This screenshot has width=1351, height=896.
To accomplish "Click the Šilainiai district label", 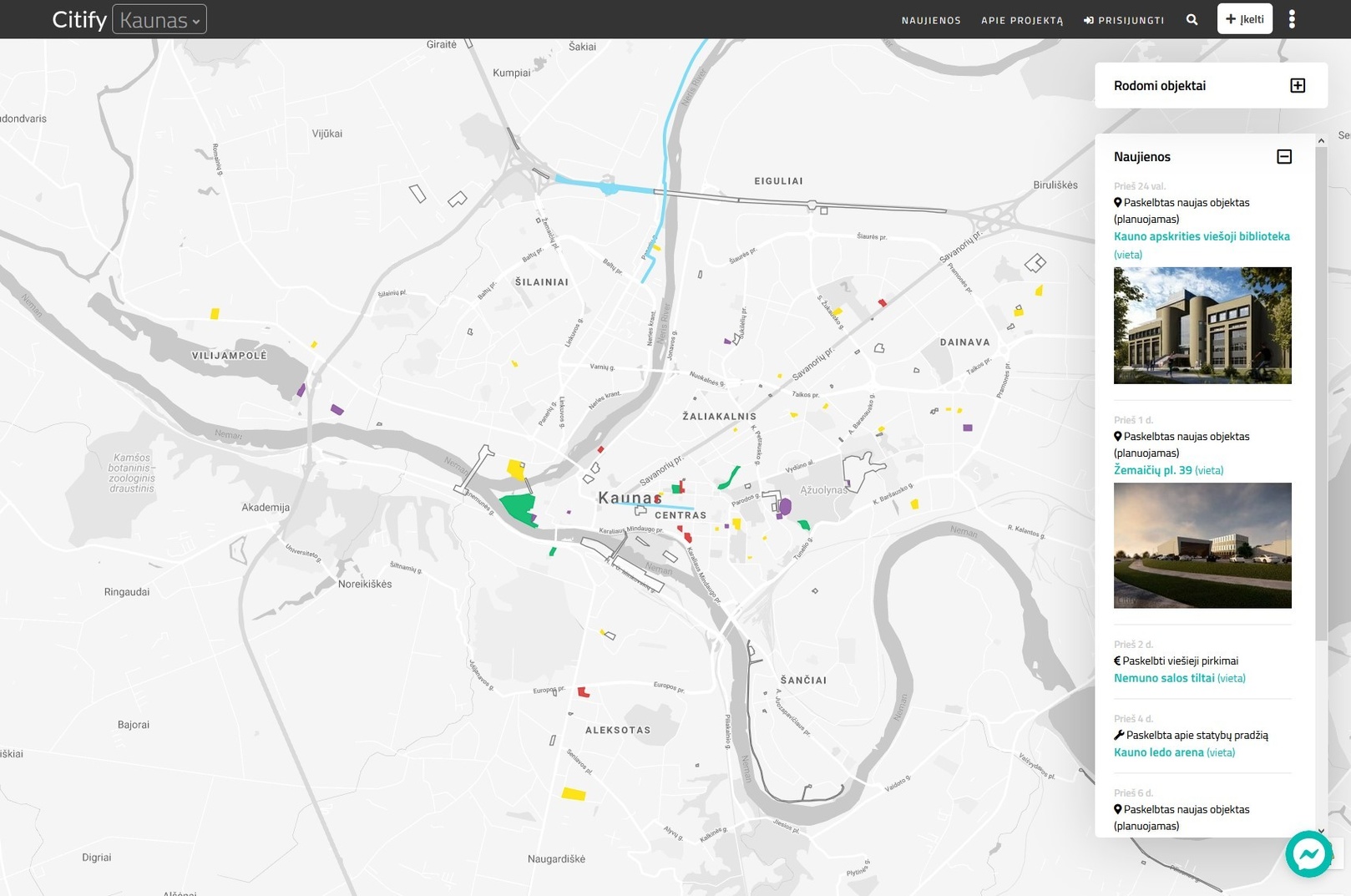I will click(542, 282).
